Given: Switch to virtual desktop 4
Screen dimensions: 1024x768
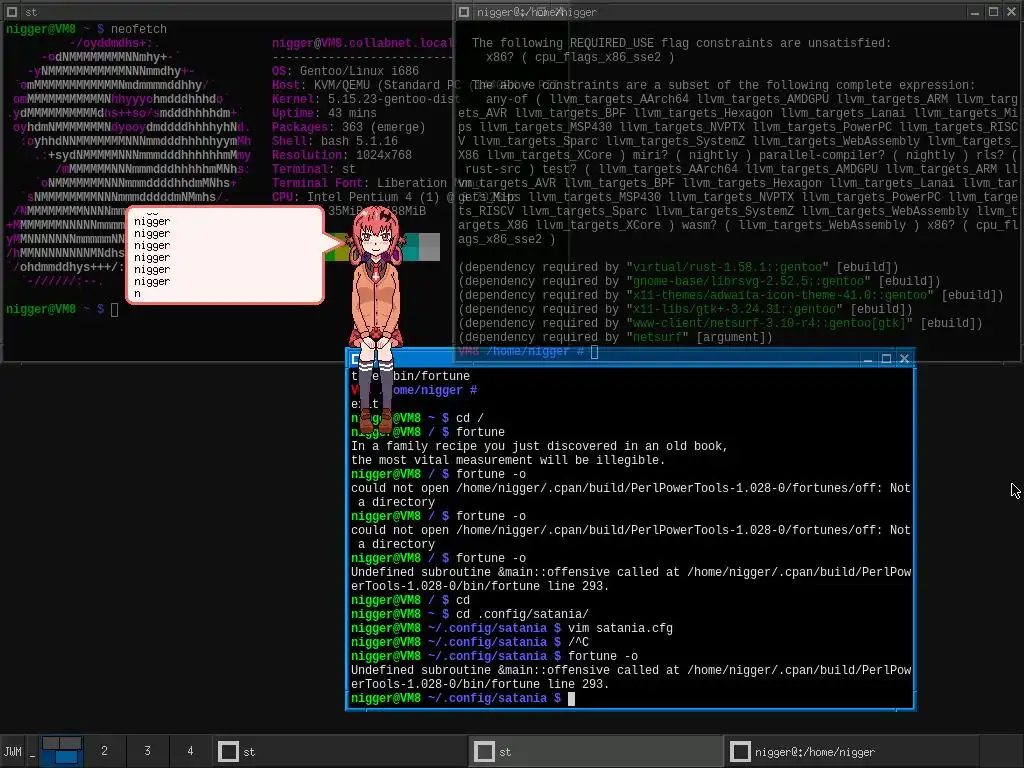Looking at the screenshot, I should point(190,751).
